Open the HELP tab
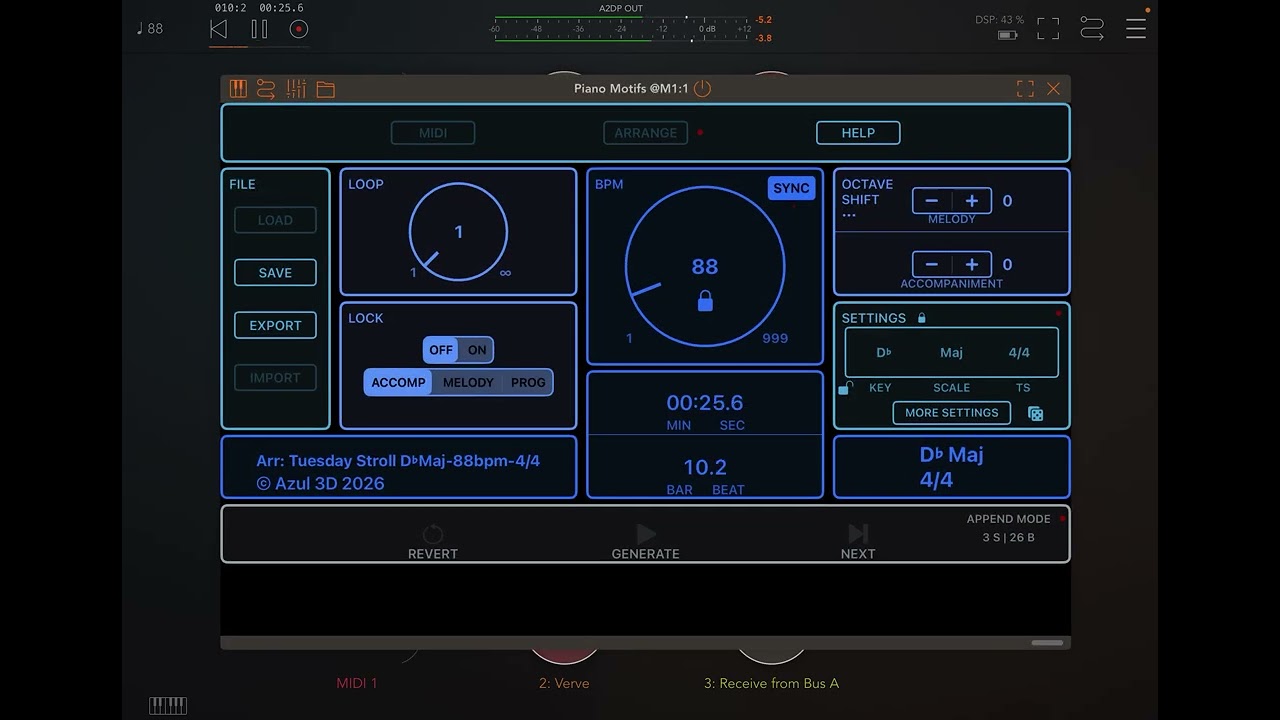Viewport: 1280px width, 720px height. pyautogui.click(x=858, y=133)
